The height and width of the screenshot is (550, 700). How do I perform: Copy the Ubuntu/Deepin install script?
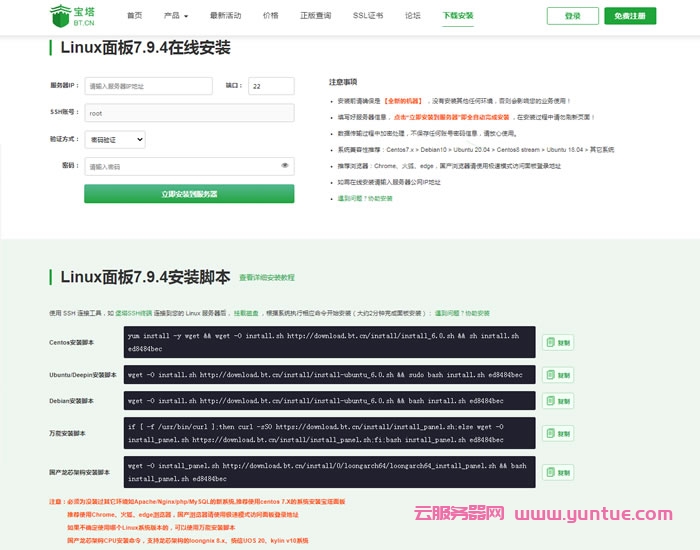556,375
